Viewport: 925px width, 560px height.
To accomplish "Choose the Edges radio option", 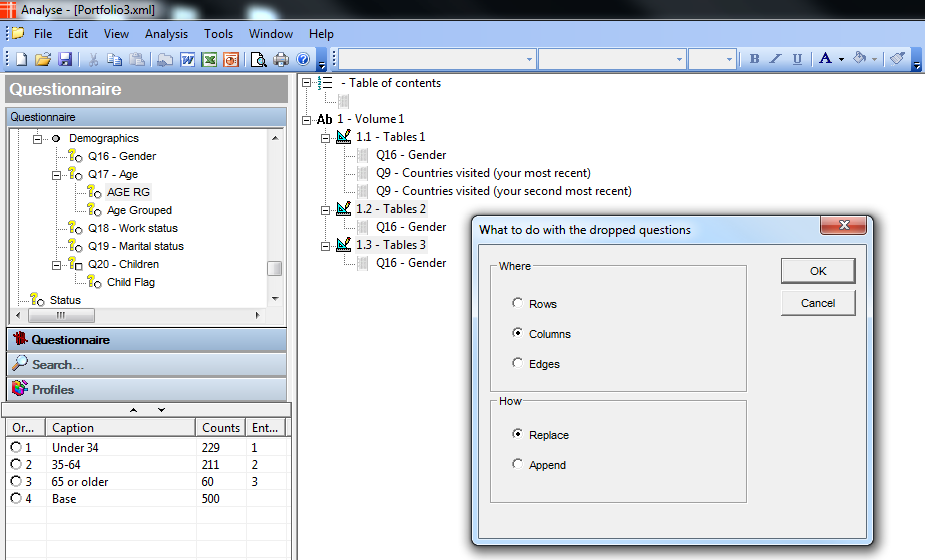I will [x=517, y=363].
